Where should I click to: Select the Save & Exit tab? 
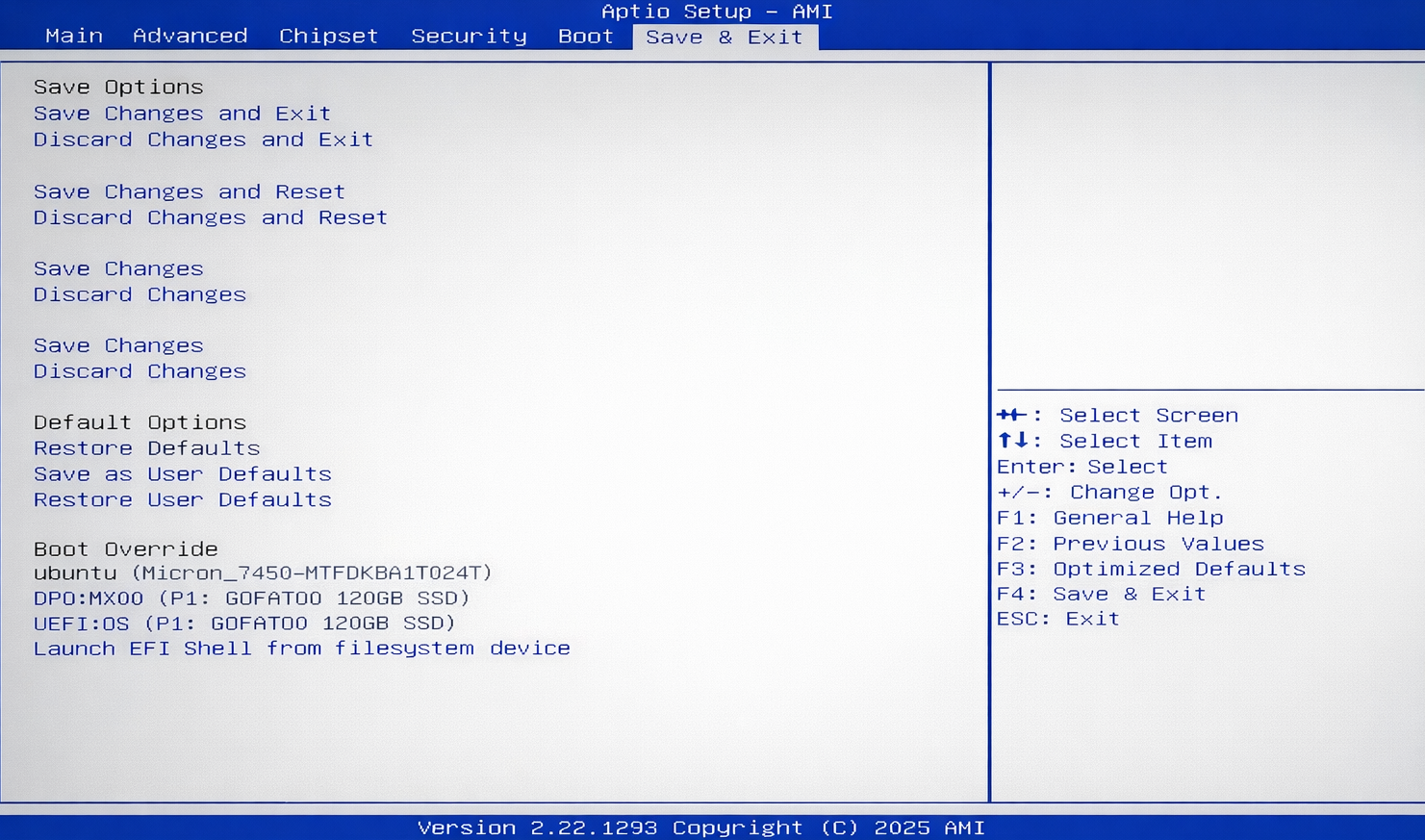[725, 37]
